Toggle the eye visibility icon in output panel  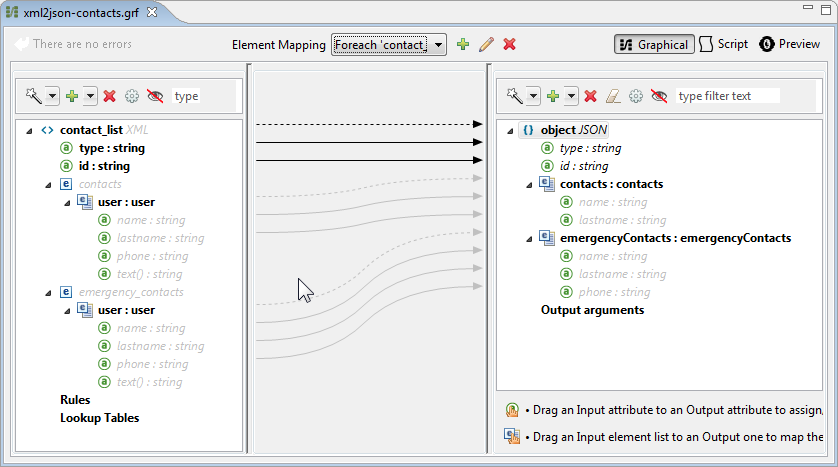(x=659, y=96)
